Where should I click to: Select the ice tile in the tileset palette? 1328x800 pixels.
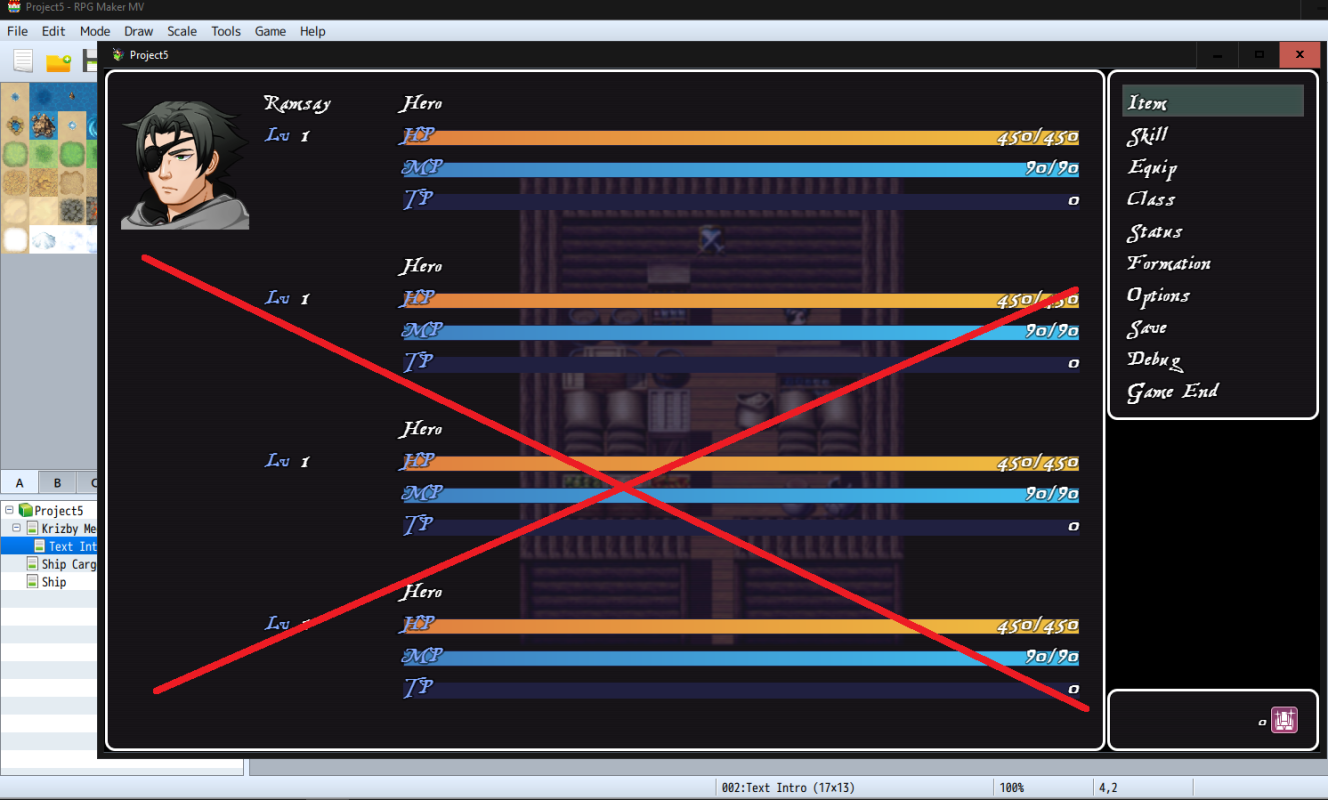pos(43,240)
